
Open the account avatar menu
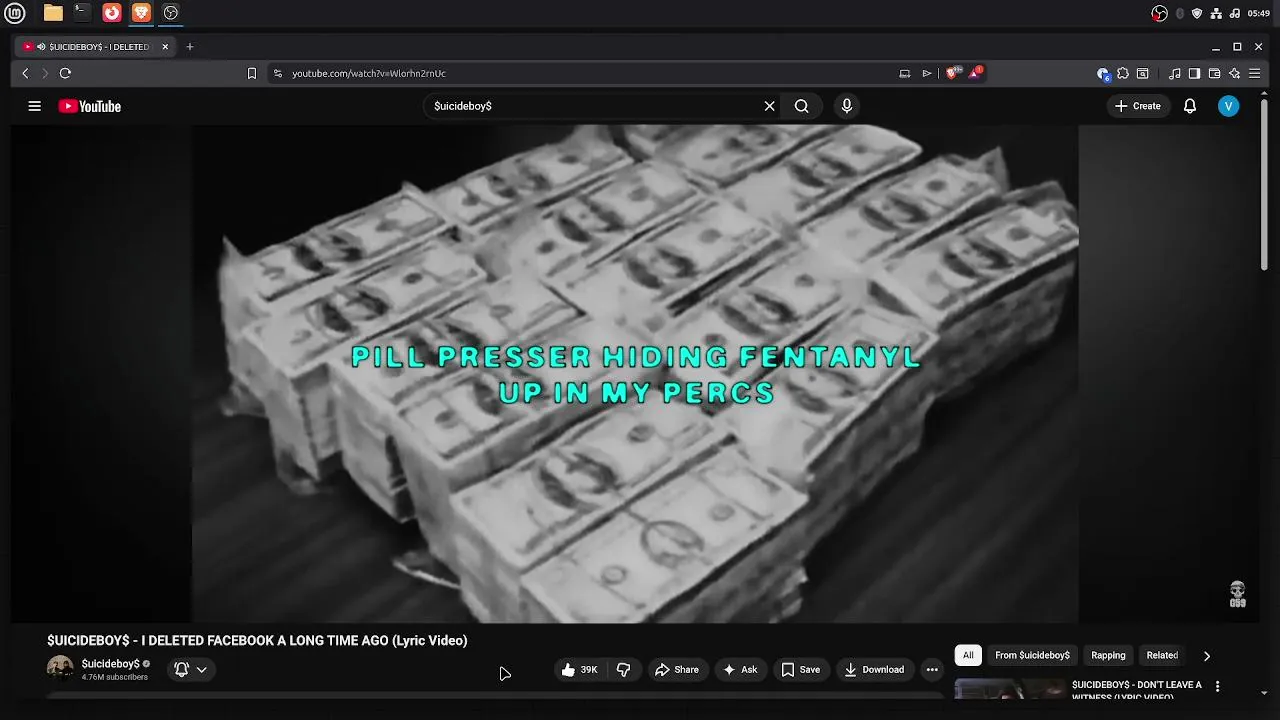pyautogui.click(x=1229, y=106)
